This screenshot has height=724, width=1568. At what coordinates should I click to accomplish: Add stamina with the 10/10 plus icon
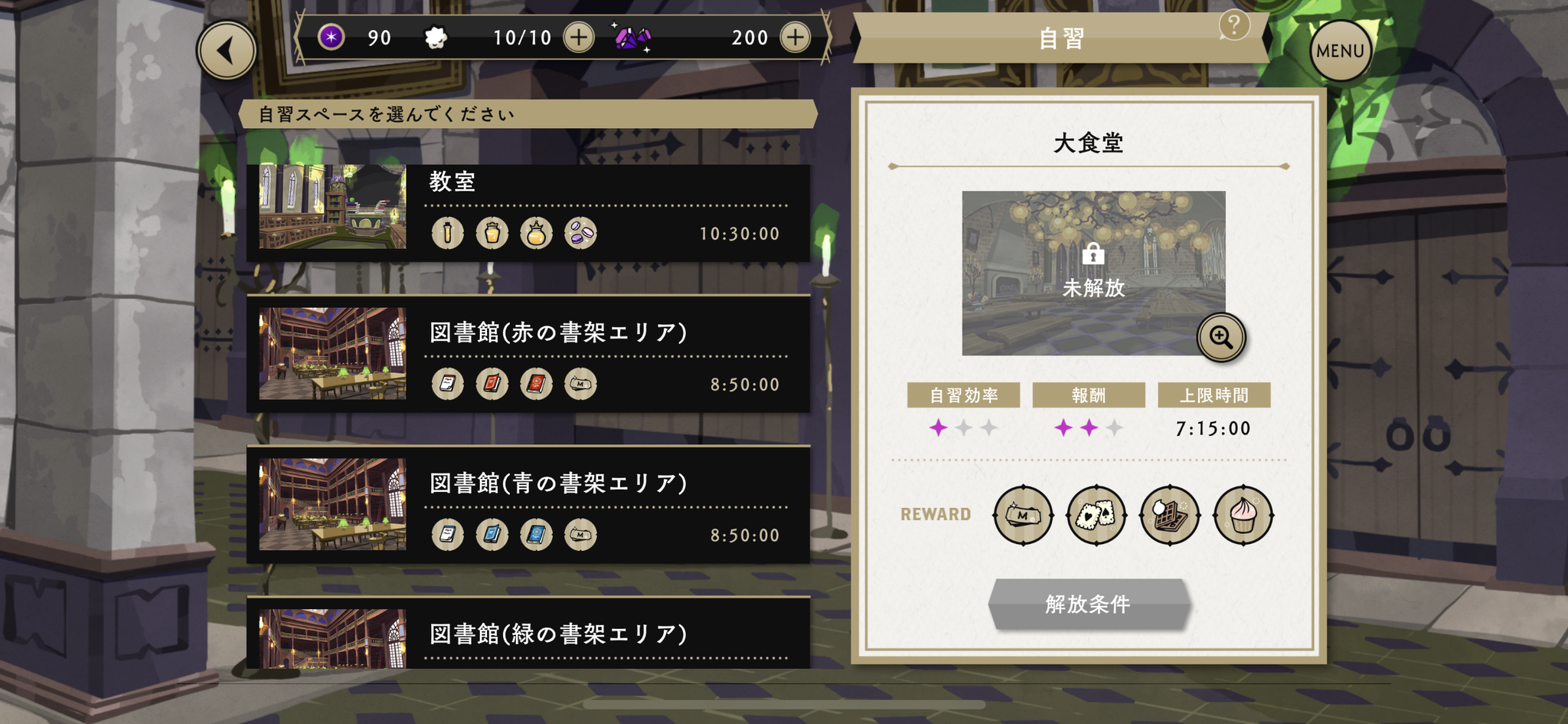pyautogui.click(x=579, y=37)
